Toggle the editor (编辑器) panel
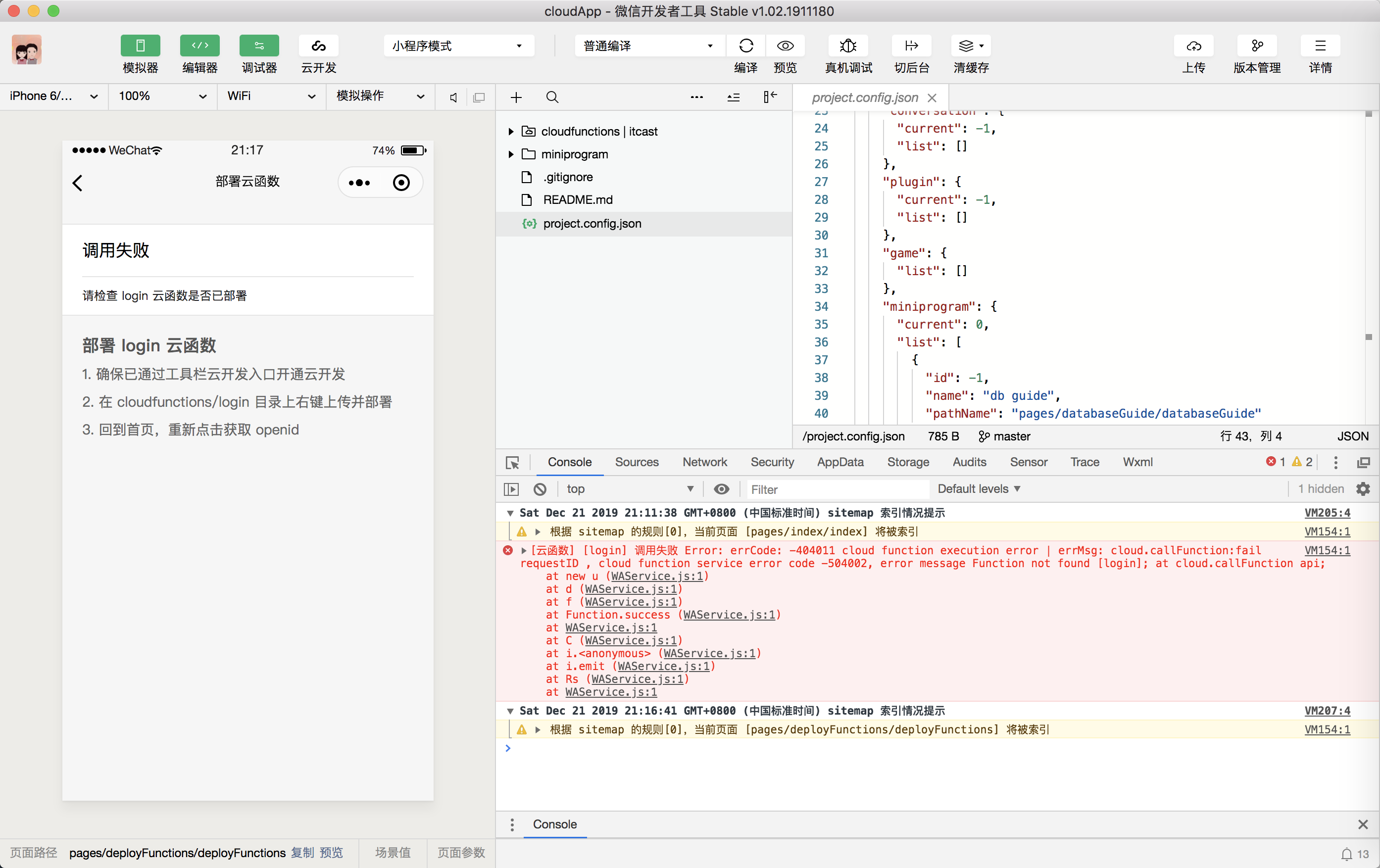1380x868 pixels. click(199, 46)
